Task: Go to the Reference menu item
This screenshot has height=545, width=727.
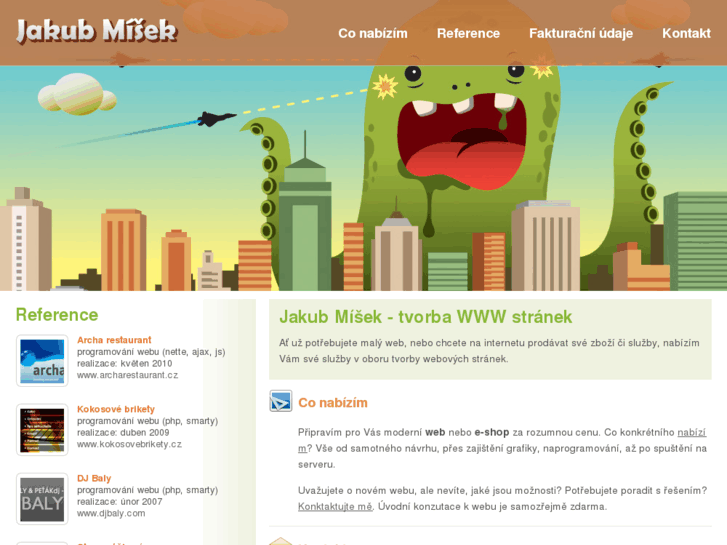Action: point(468,33)
